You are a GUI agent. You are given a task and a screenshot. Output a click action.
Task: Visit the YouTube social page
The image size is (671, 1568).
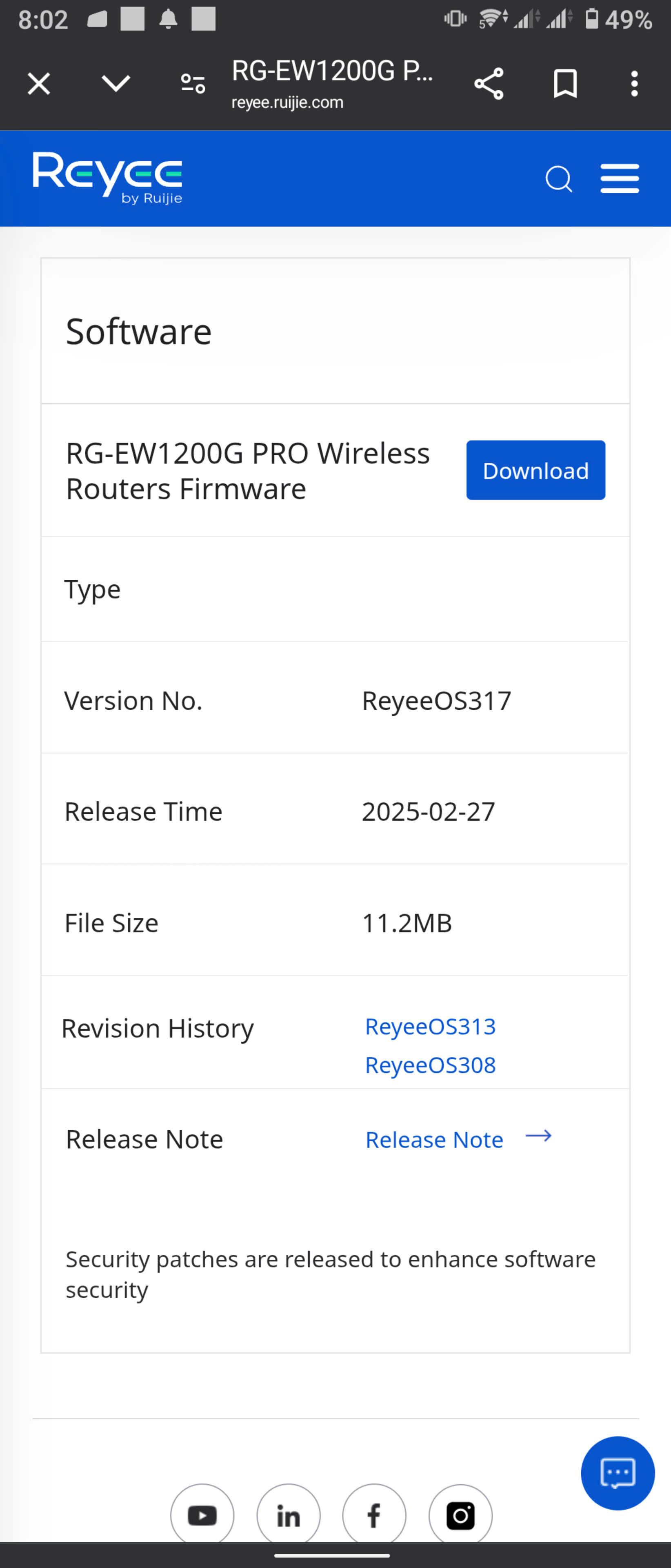tap(202, 1515)
